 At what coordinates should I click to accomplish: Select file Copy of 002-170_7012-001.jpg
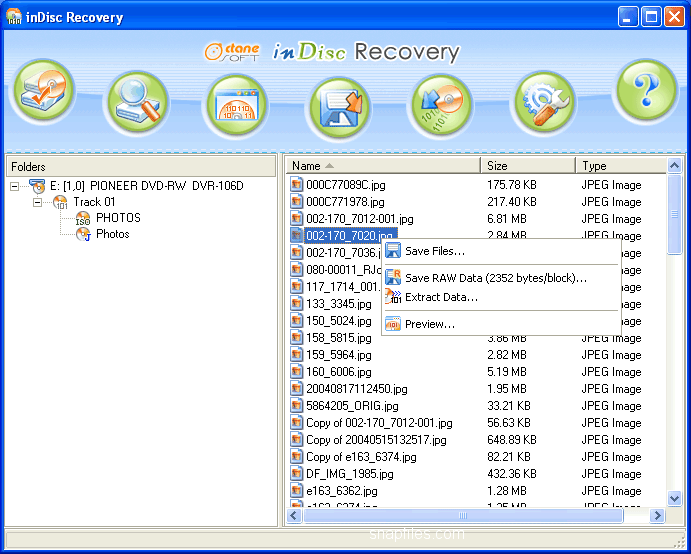379,423
